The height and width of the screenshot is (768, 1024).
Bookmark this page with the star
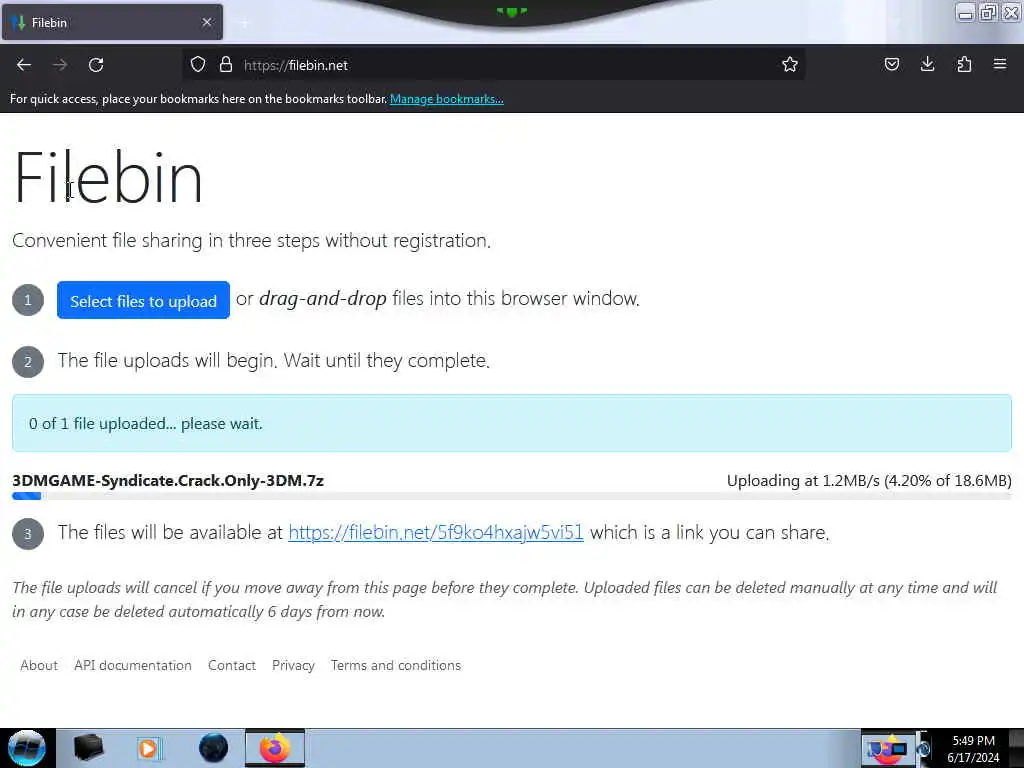(790, 65)
